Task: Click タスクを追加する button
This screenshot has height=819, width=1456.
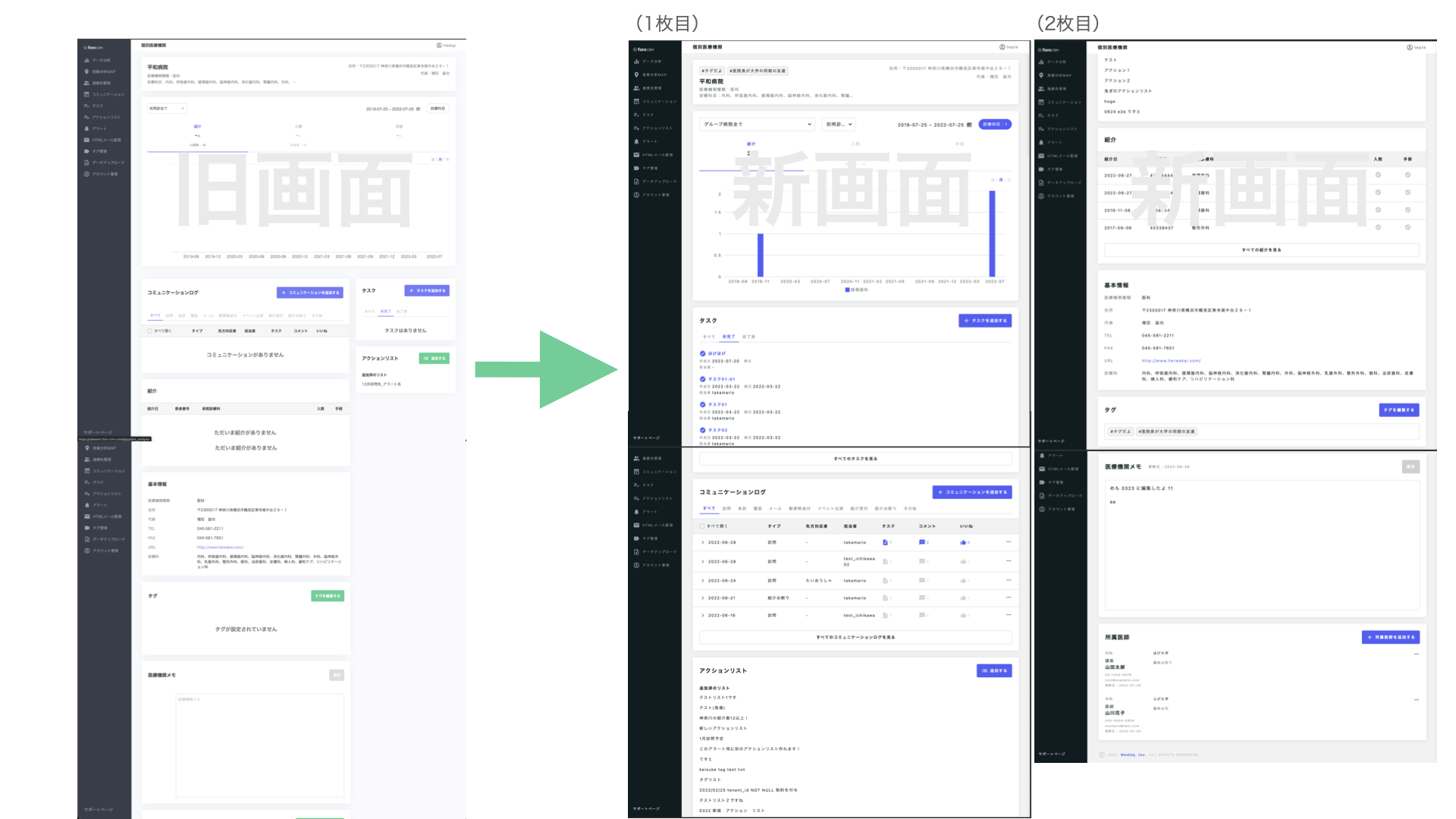Action: click(x=985, y=321)
